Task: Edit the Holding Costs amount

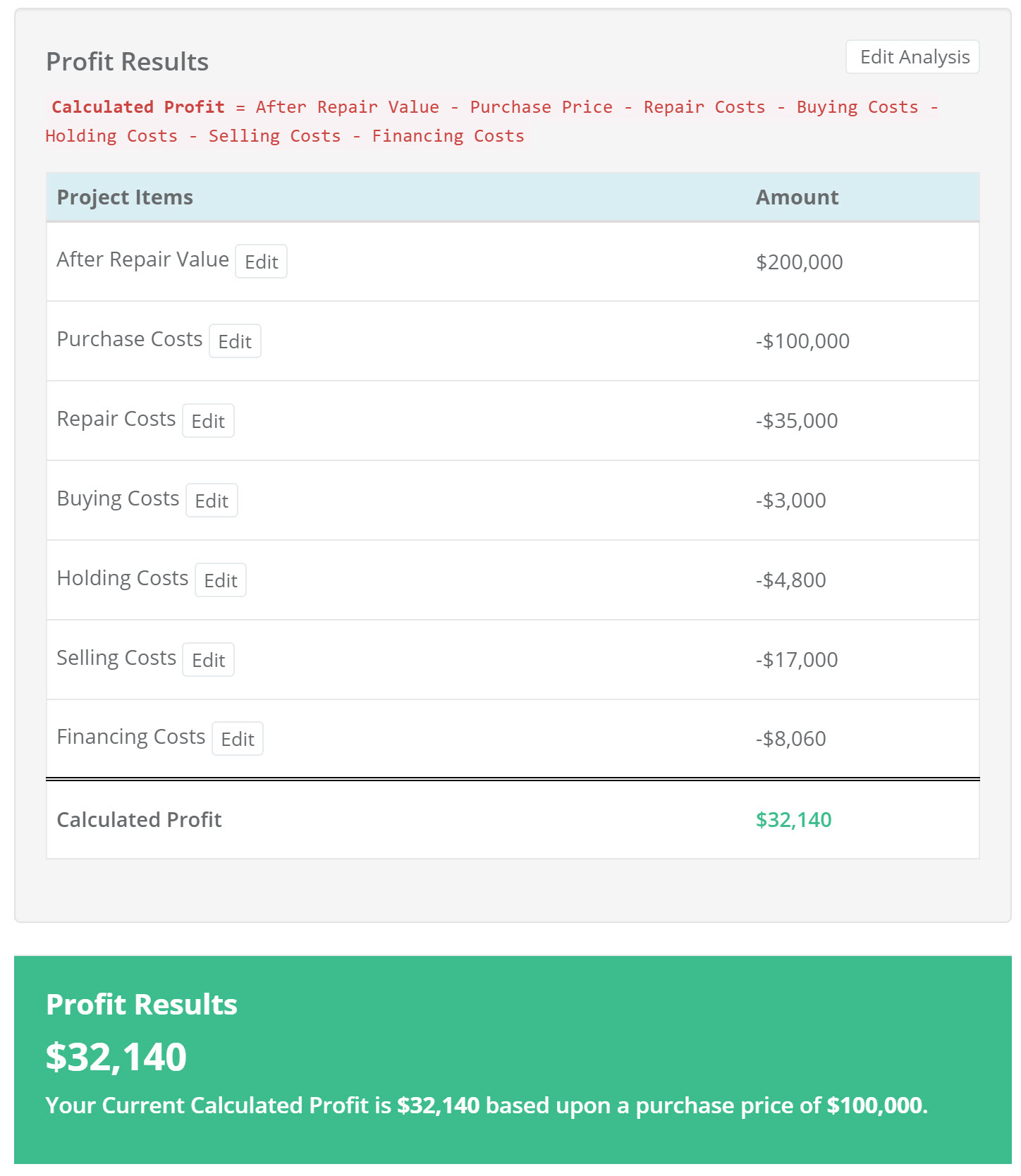Action: pos(220,580)
